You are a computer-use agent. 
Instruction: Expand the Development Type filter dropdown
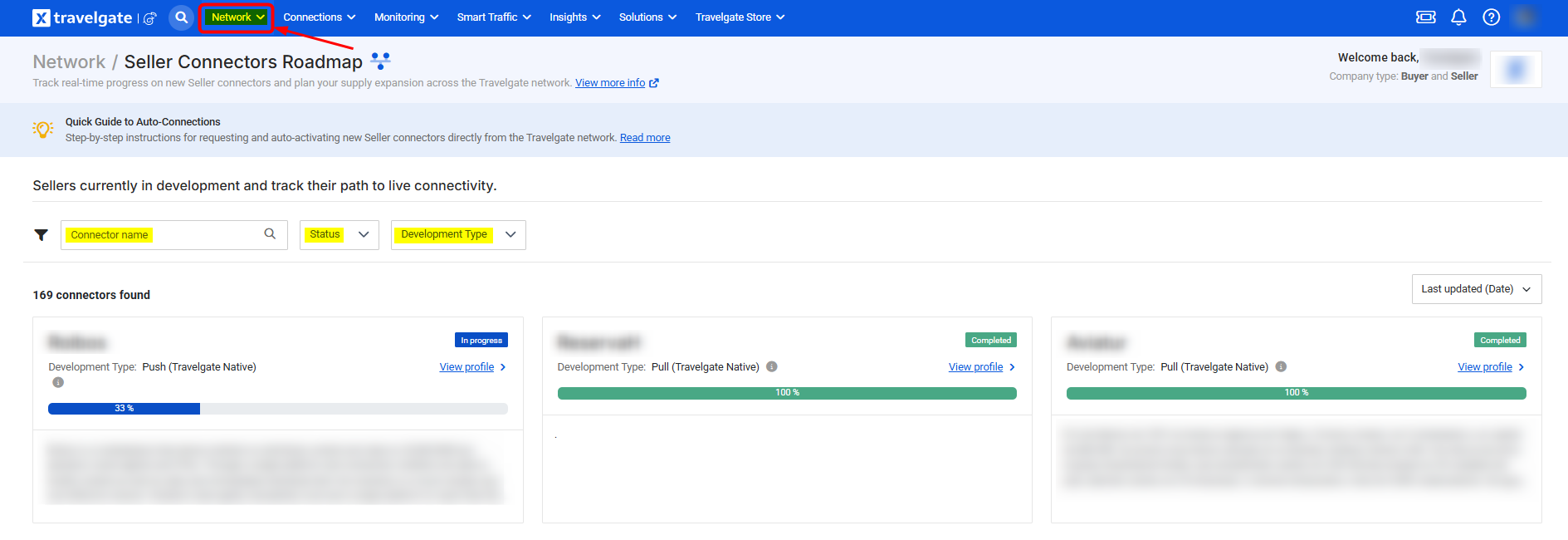coord(458,235)
